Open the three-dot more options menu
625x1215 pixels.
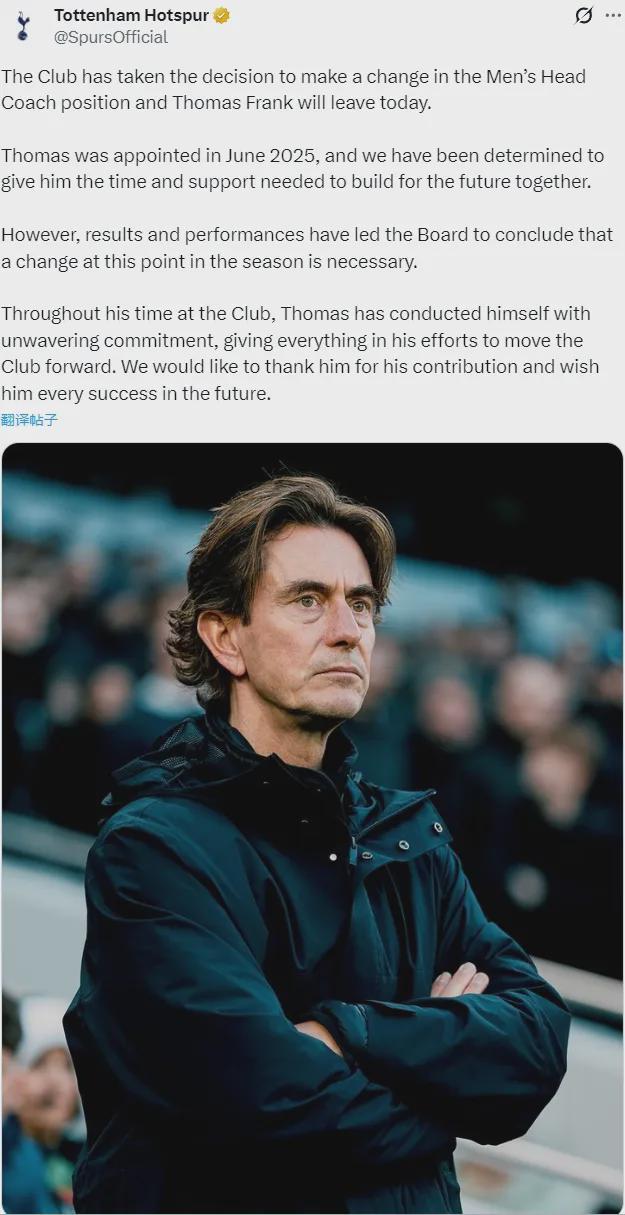point(612,15)
